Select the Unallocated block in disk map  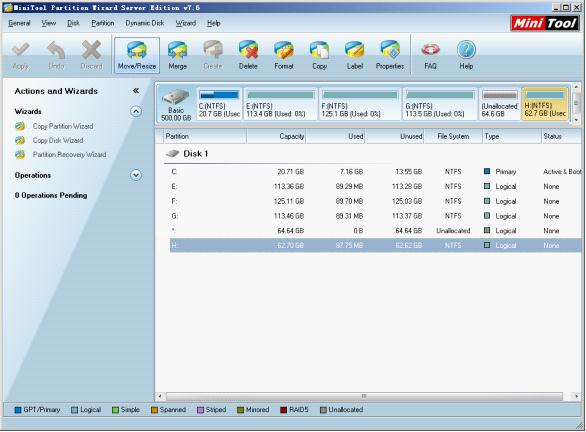499,104
